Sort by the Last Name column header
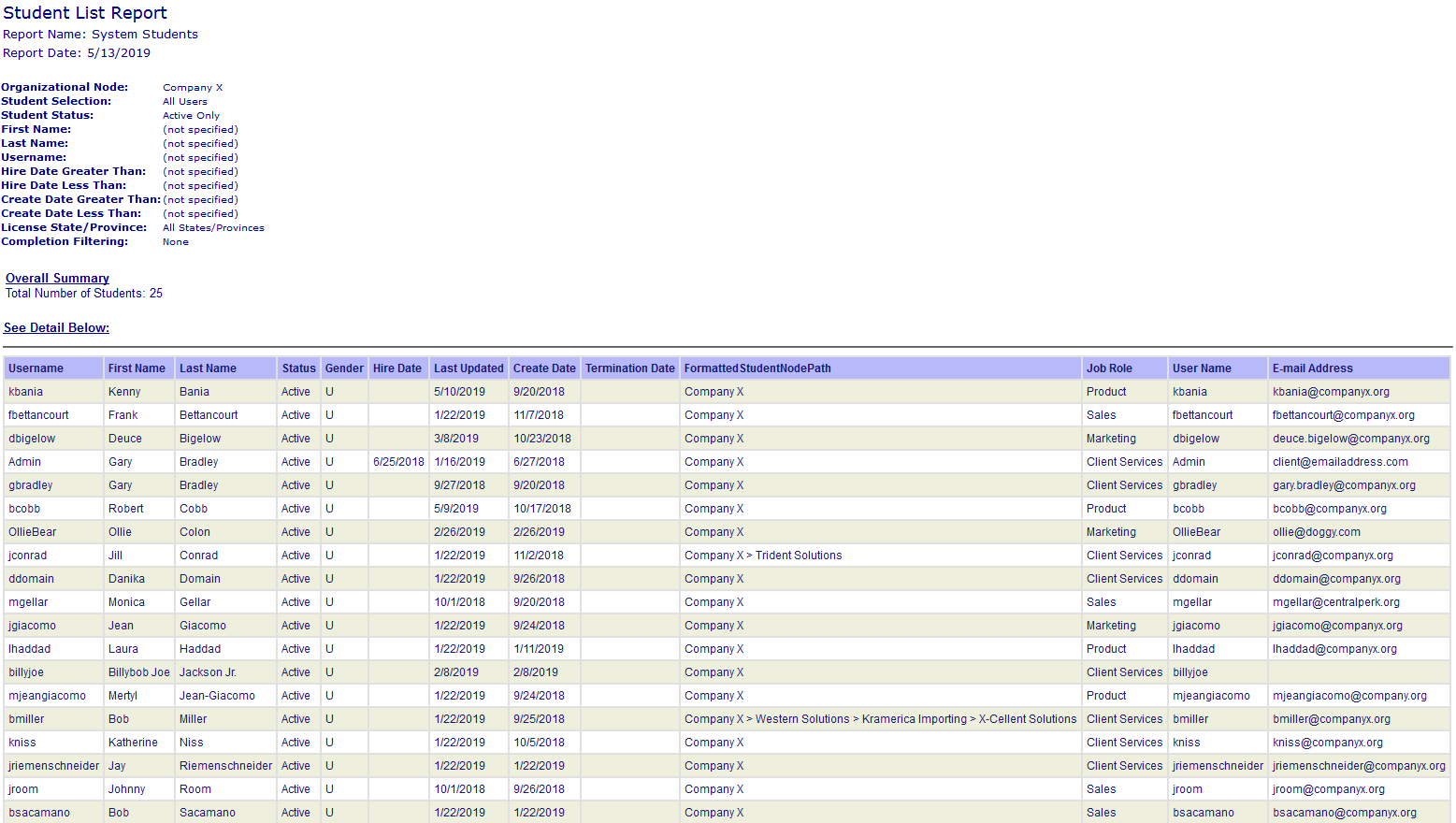Viewport: 1456px width, 823px height. pyautogui.click(x=206, y=368)
